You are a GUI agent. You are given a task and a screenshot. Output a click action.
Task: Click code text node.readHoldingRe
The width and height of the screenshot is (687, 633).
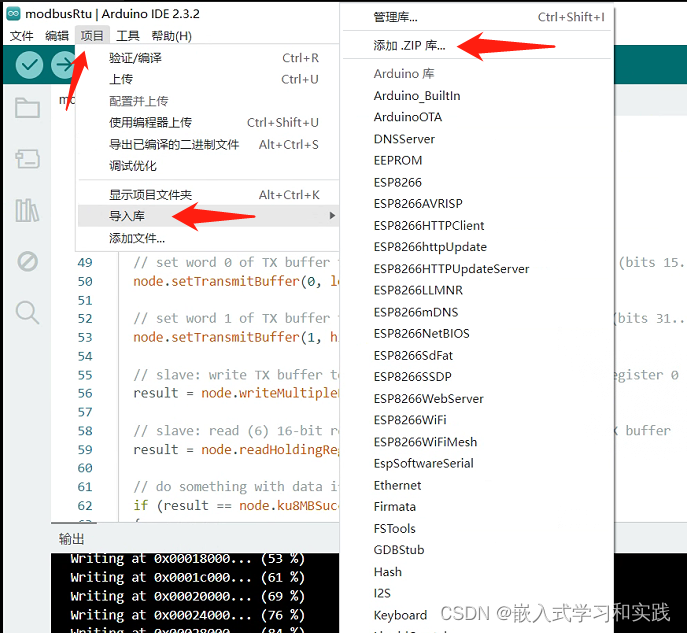tap(270, 450)
